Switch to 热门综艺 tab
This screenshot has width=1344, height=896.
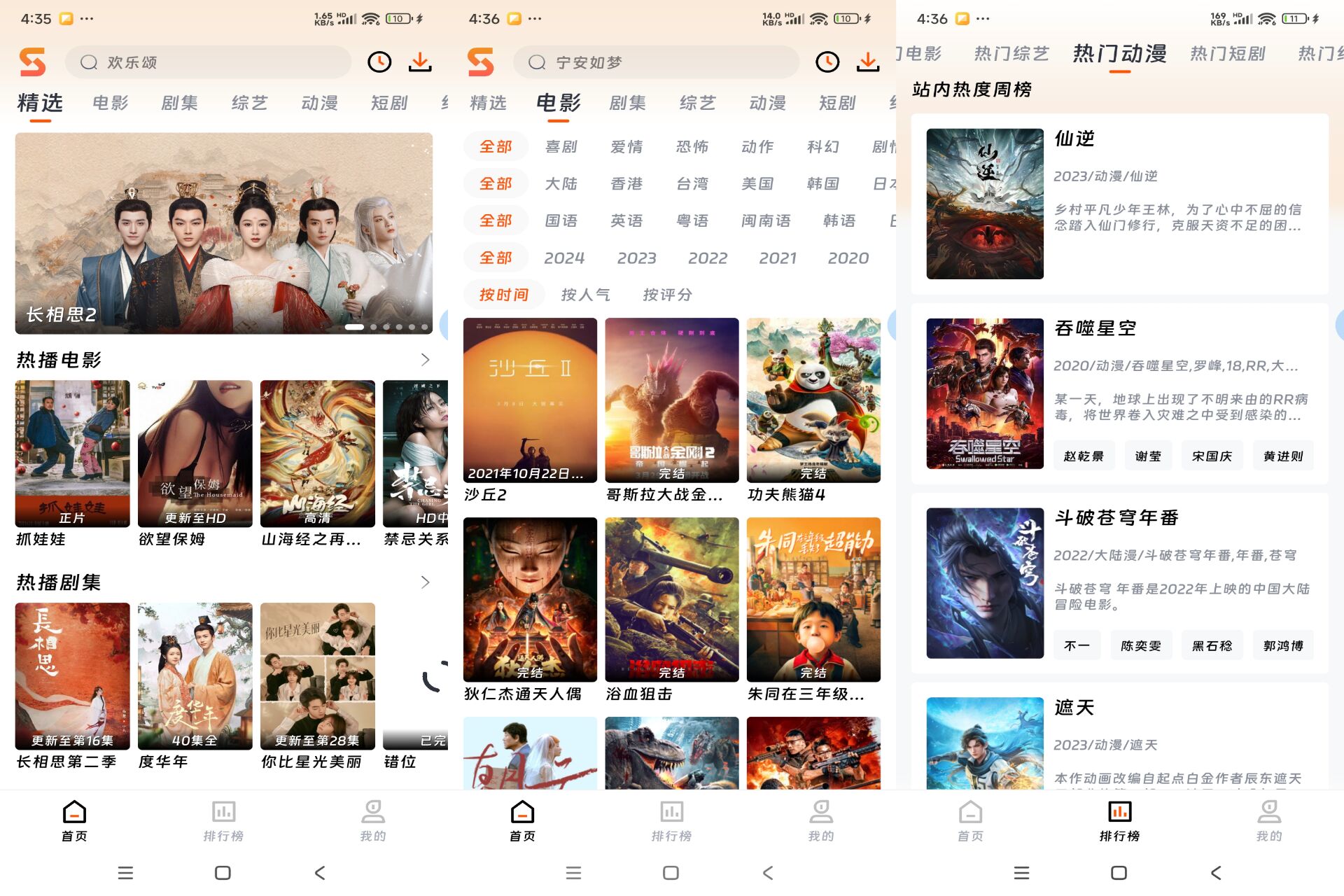click(1011, 54)
